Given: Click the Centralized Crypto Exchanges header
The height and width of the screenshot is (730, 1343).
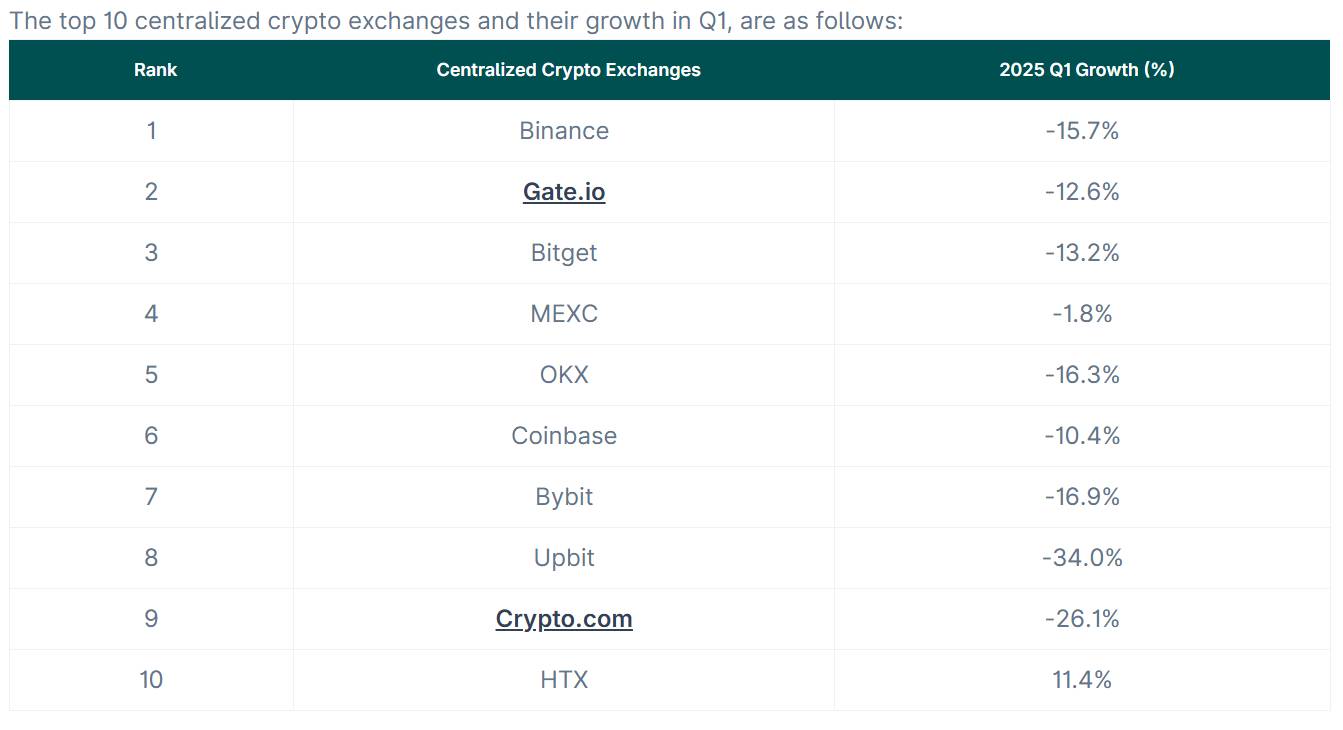Looking at the screenshot, I should click(568, 70).
